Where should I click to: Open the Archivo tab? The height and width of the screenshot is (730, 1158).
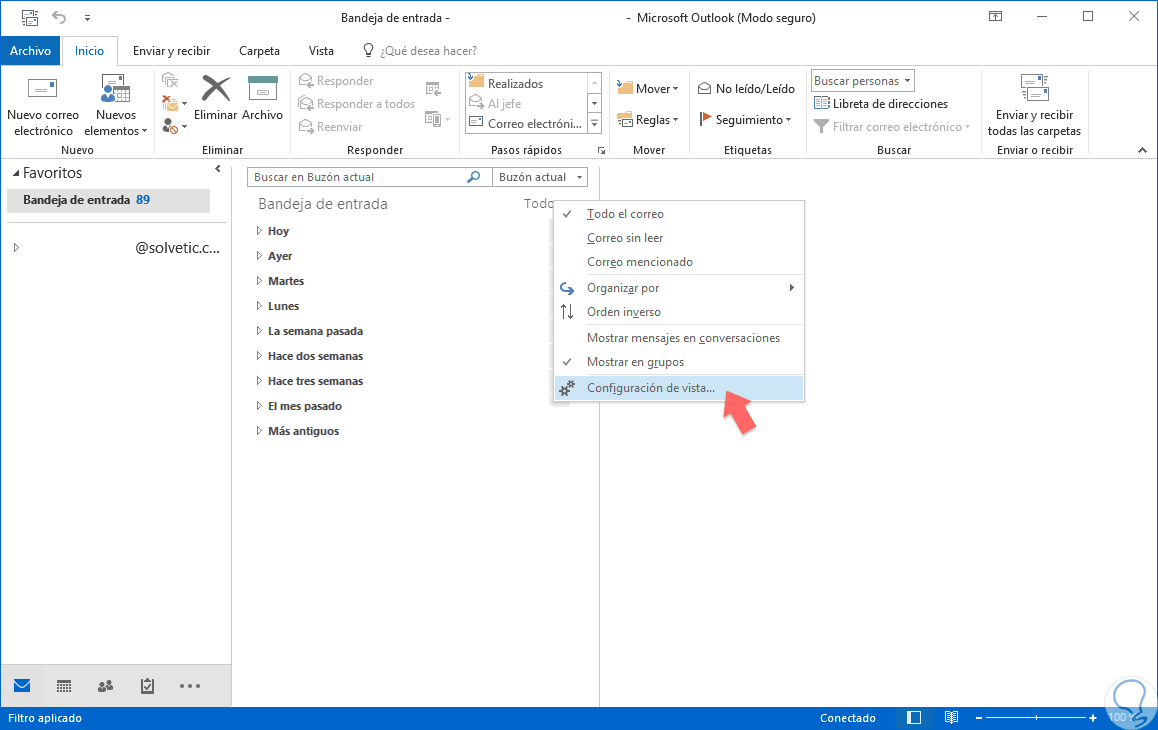point(30,51)
